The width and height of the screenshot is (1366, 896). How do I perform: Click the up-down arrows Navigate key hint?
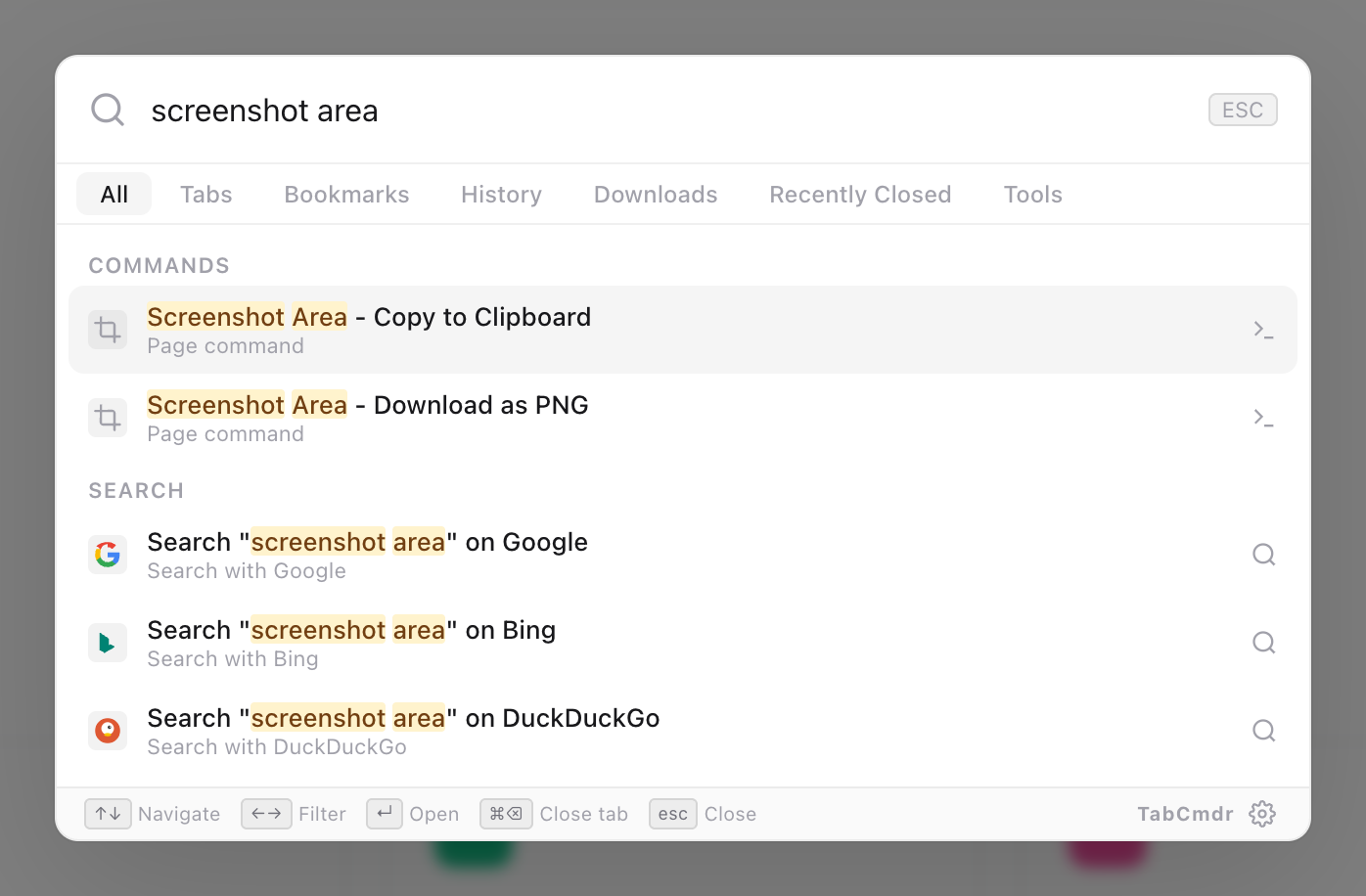point(108,814)
